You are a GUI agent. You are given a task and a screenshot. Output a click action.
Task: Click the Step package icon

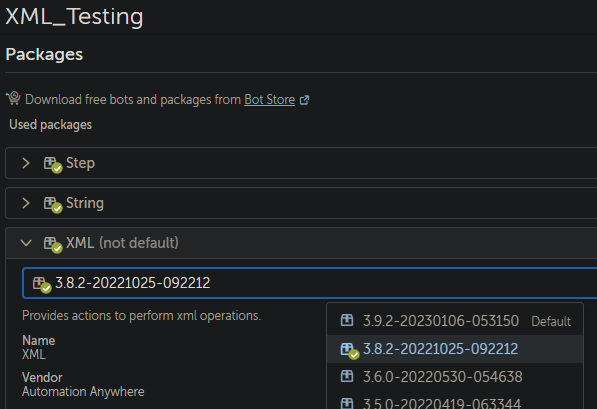point(53,164)
